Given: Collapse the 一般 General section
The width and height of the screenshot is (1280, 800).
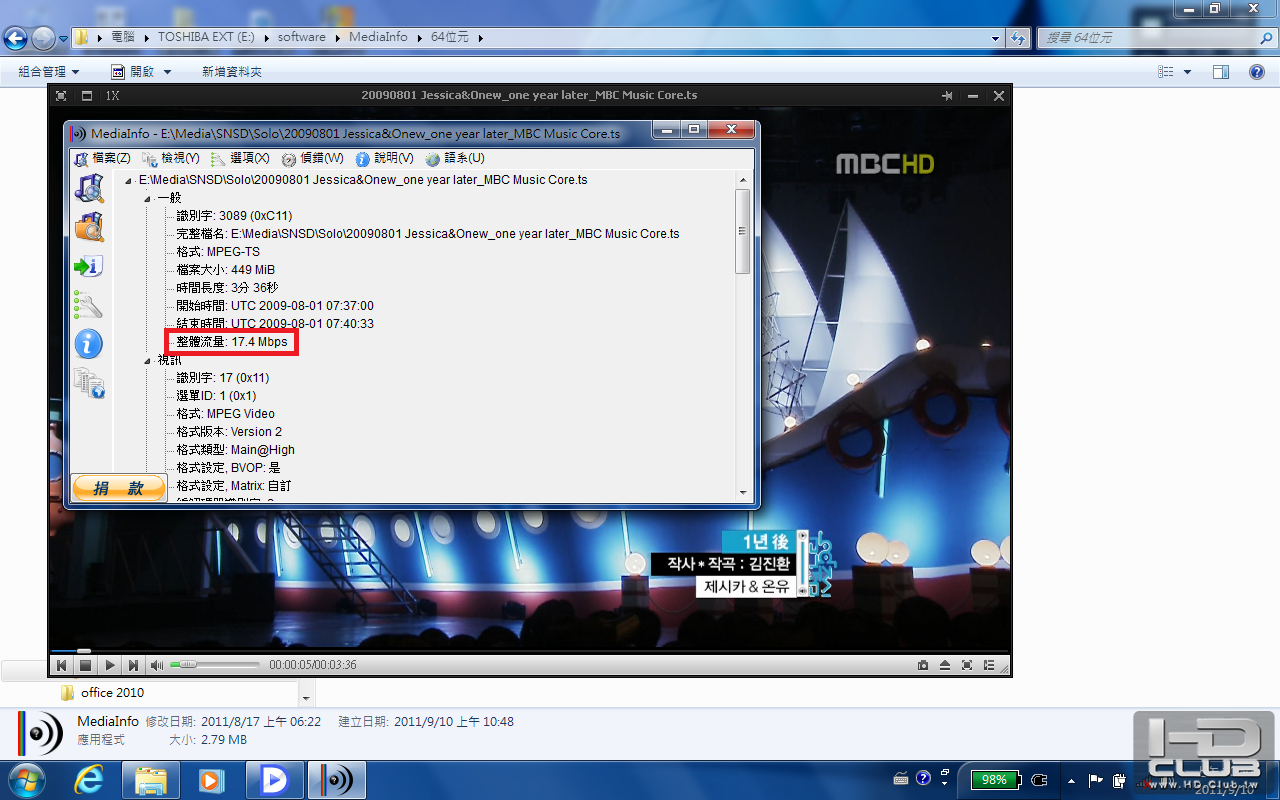Looking at the screenshot, I should tap(147, 199).
